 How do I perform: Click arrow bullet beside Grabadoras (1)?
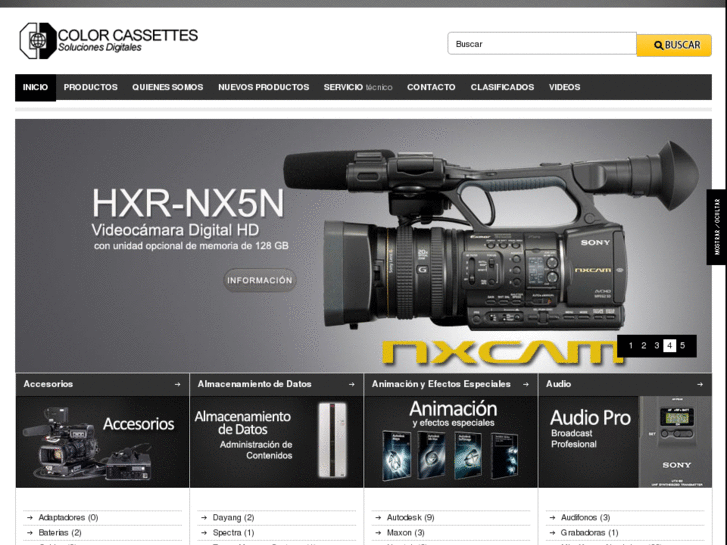pyautogui.click(x=552, y=533)
